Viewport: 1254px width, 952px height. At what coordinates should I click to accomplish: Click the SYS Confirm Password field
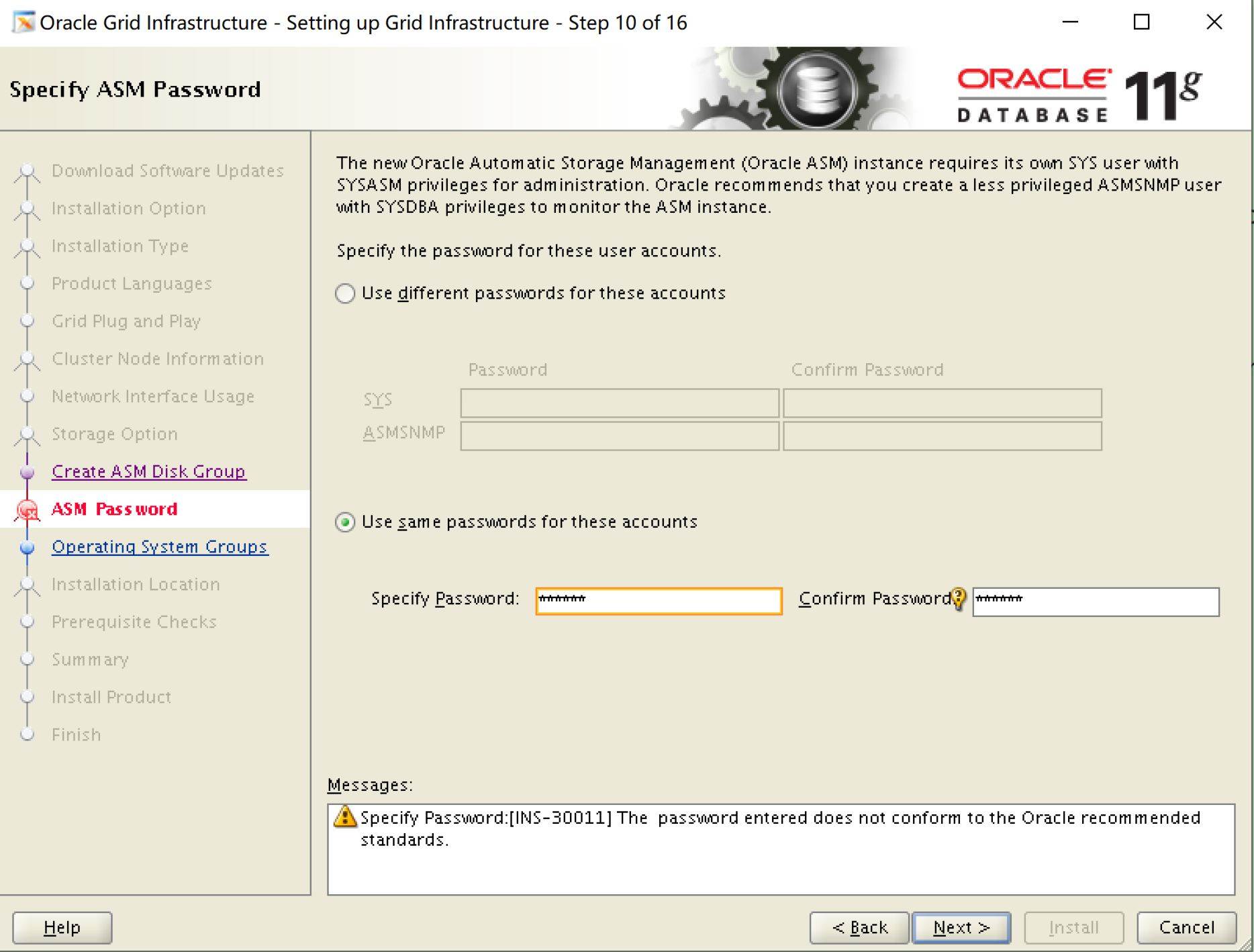(x=943, y=403)
